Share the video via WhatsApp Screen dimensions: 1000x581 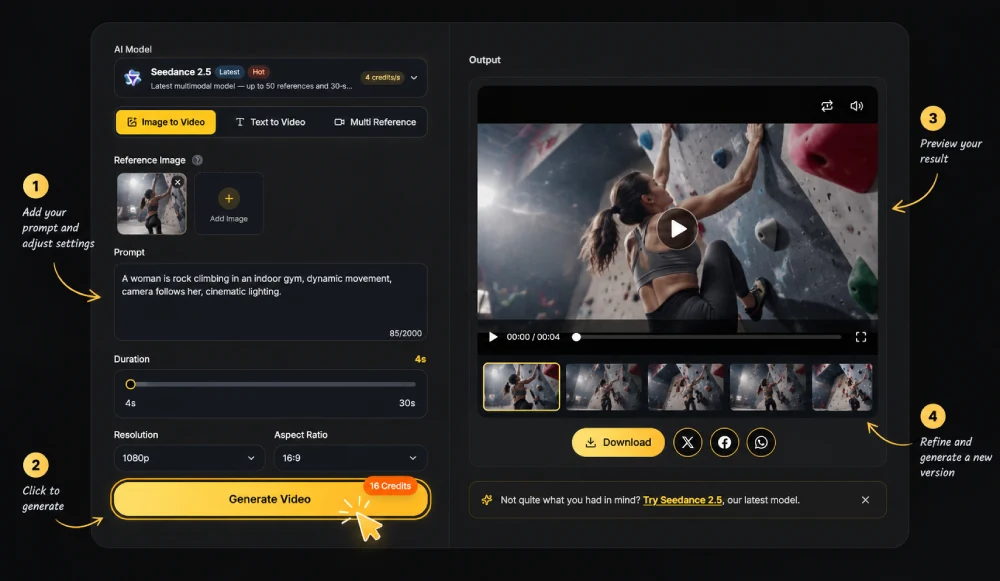point(761,442)
